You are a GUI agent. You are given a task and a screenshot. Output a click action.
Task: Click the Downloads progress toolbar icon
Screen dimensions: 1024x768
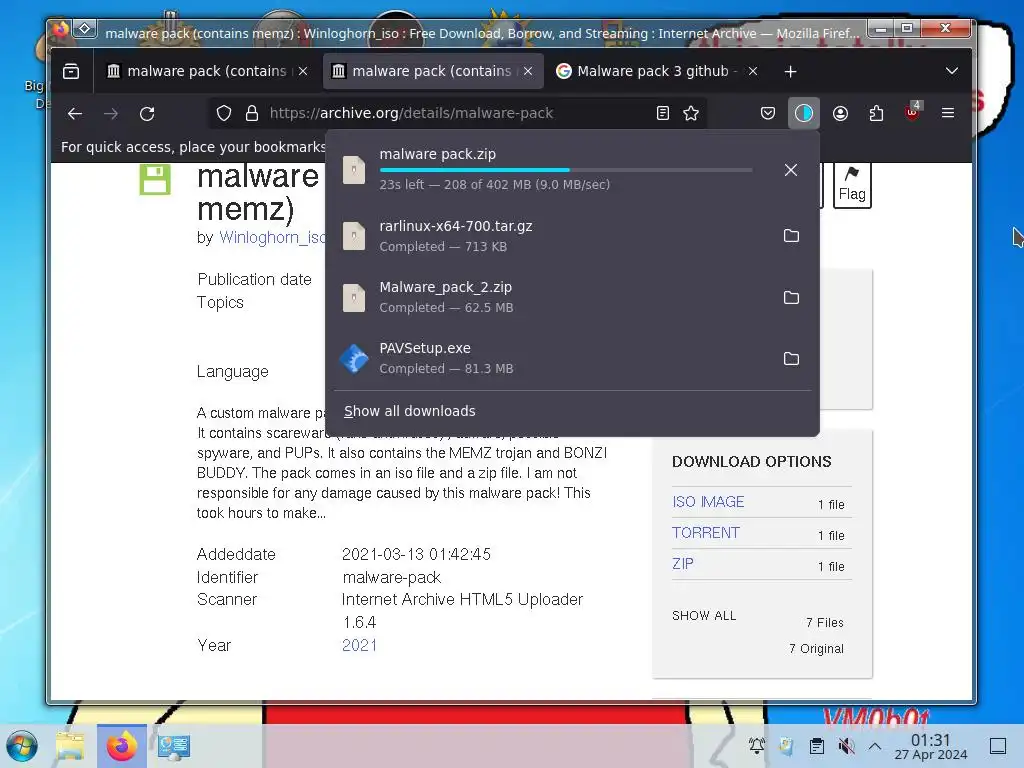pos(804,114)
